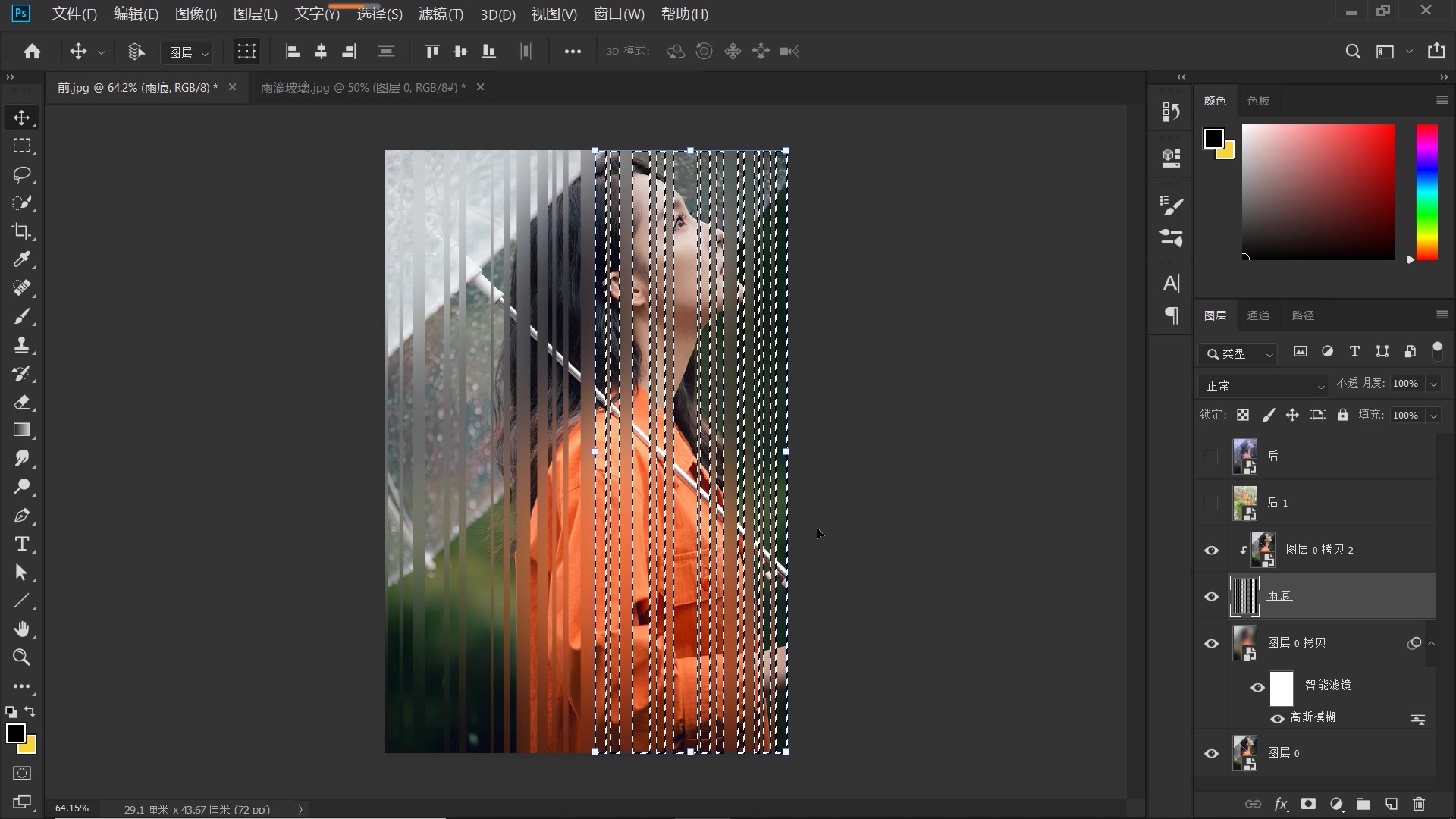
Task: Select the Horizontal Type tool
Action: click(21, 544)
